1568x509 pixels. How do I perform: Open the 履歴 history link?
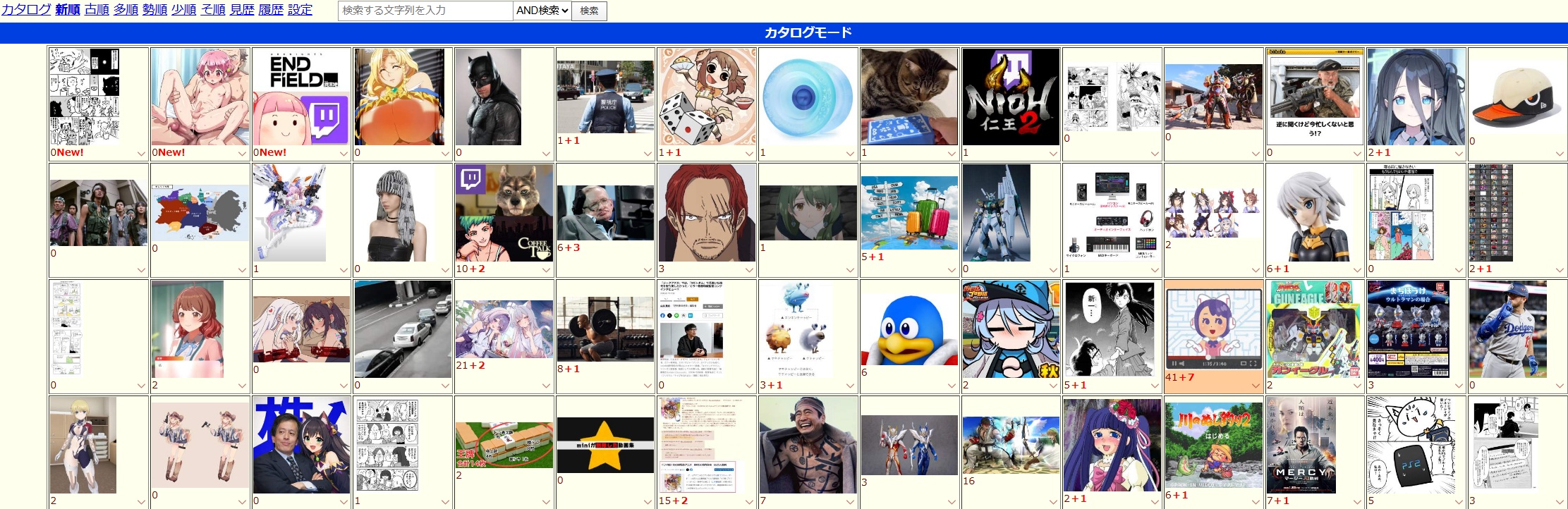[271, 10]
